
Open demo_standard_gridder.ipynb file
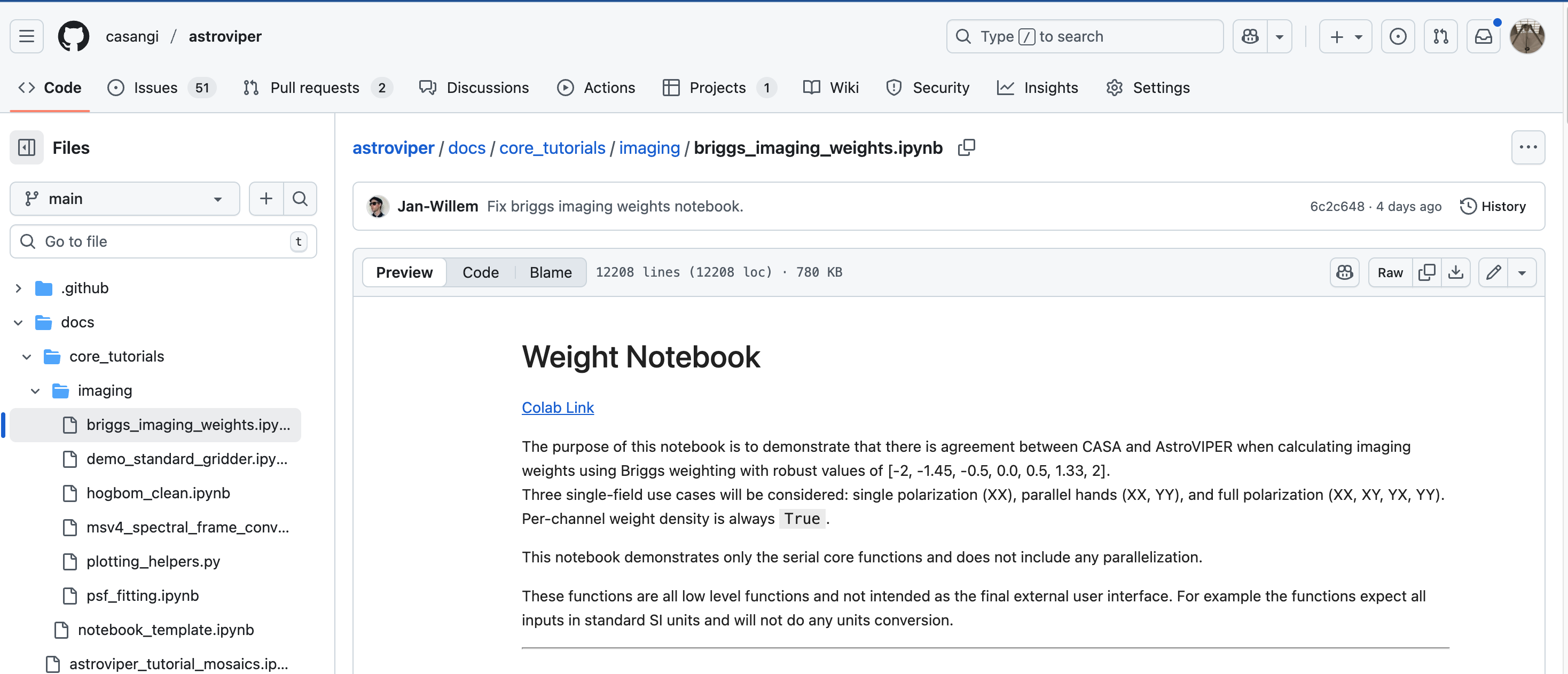point(186,458)
